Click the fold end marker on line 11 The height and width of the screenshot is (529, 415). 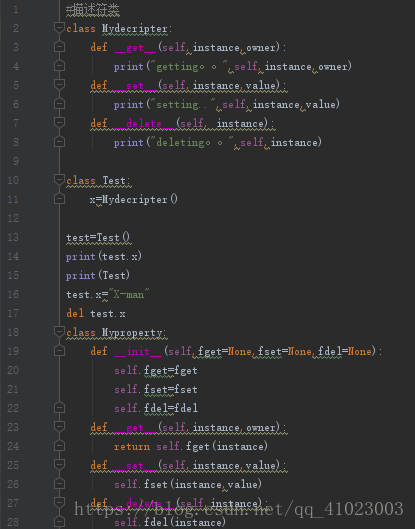tap(59, 199)
